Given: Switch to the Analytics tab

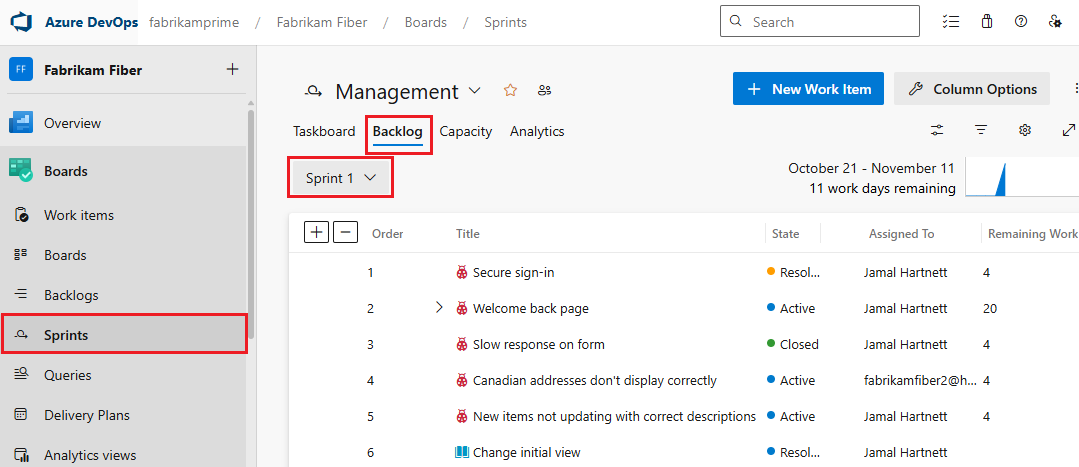Looking at the screenshot, I should pos(537,131).
